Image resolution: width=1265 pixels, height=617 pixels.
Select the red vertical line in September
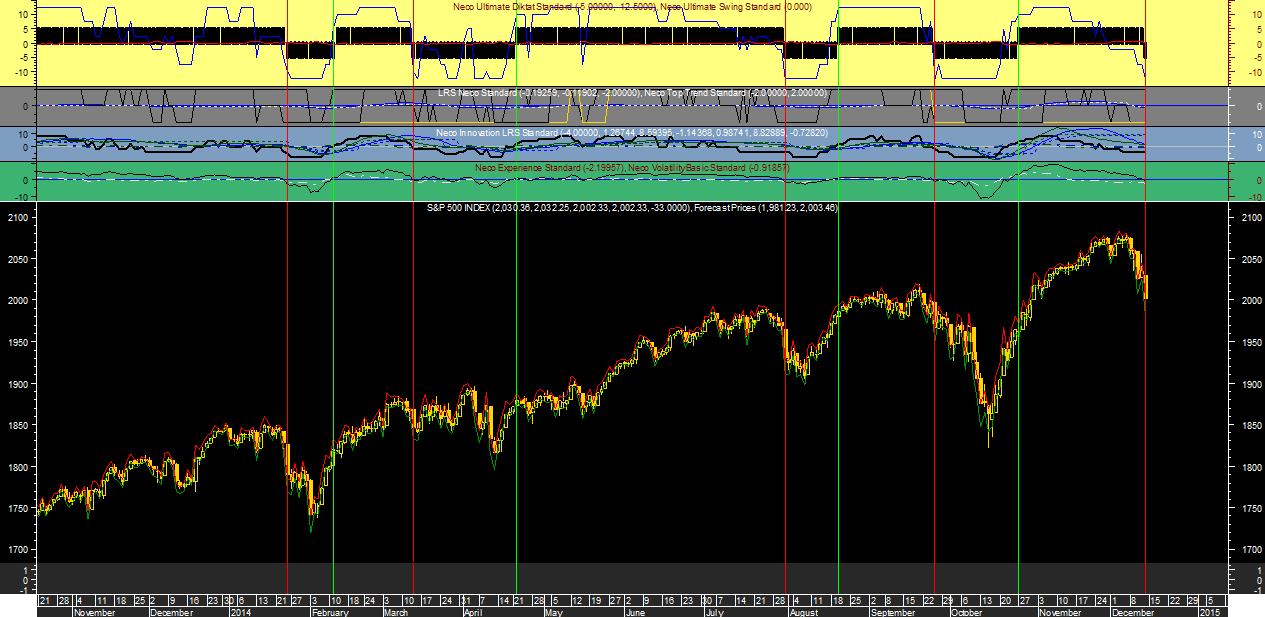pos(934,400)
